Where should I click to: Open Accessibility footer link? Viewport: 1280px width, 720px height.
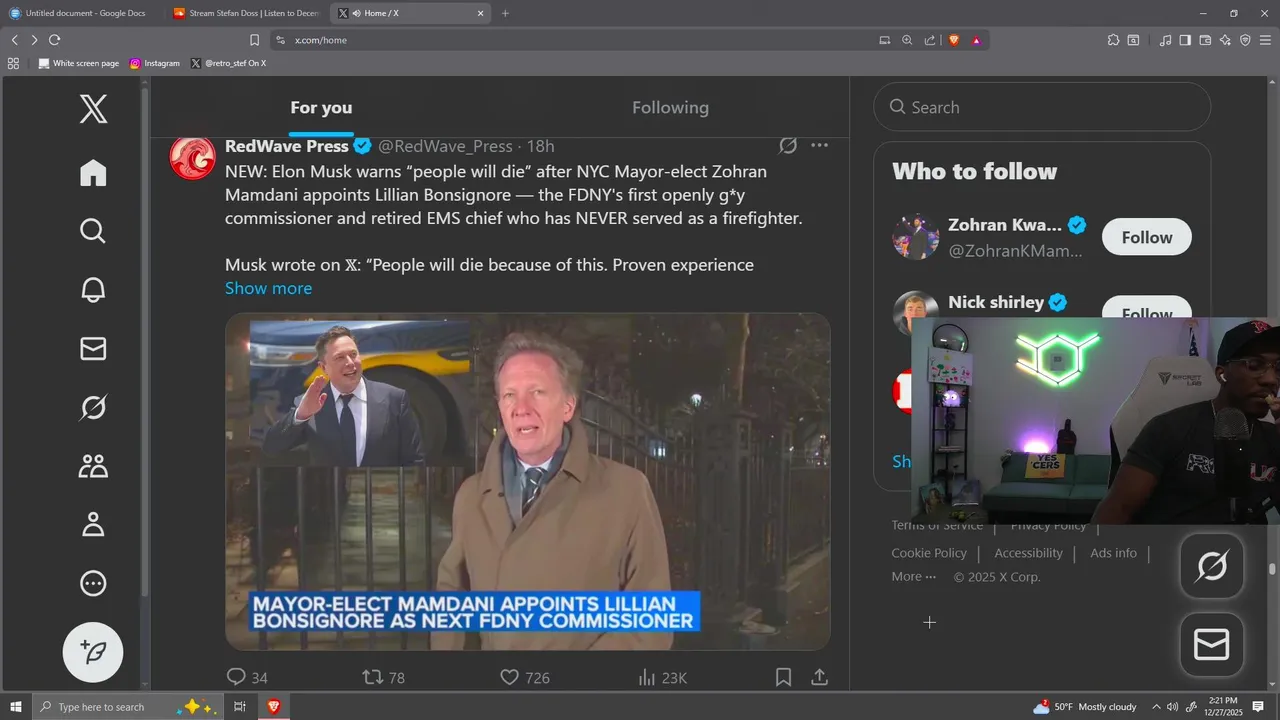tap(1028, 553)
